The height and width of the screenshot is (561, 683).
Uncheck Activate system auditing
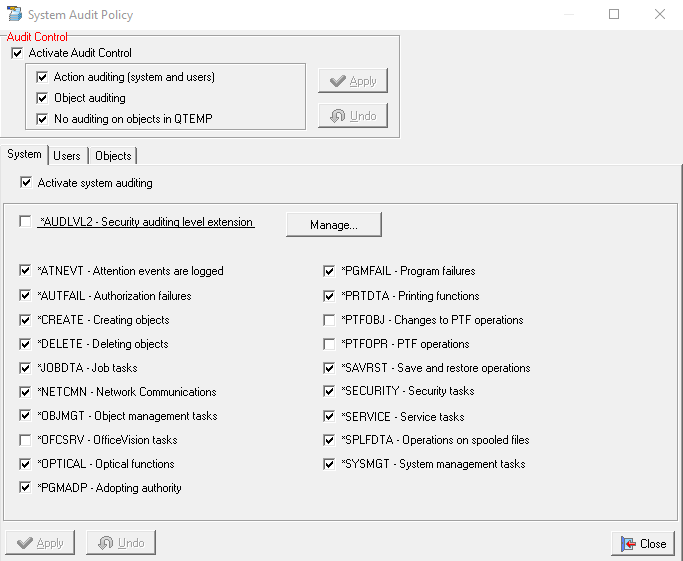click(x=26, y=183)
